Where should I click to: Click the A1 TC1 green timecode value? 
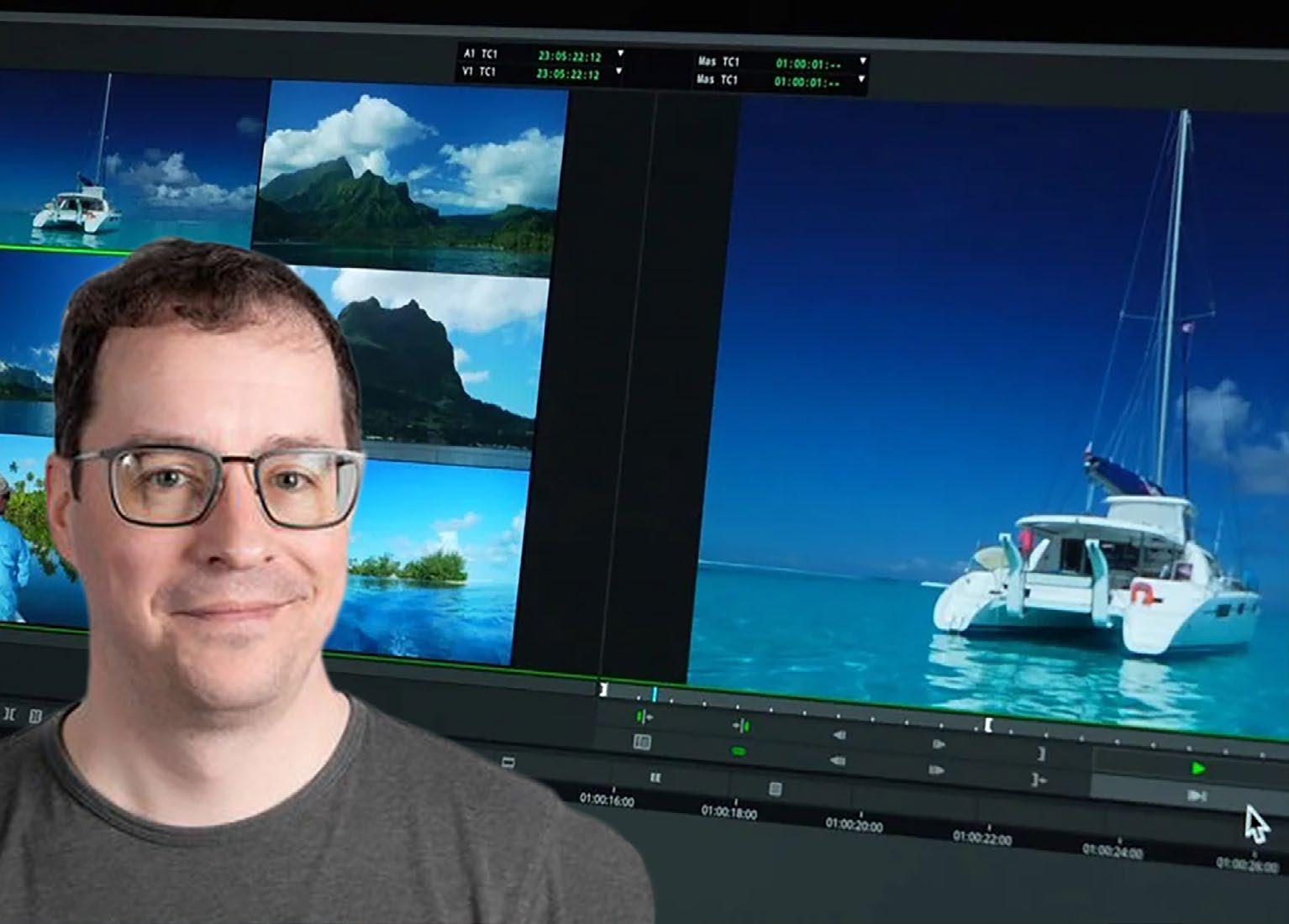[570, 56]
